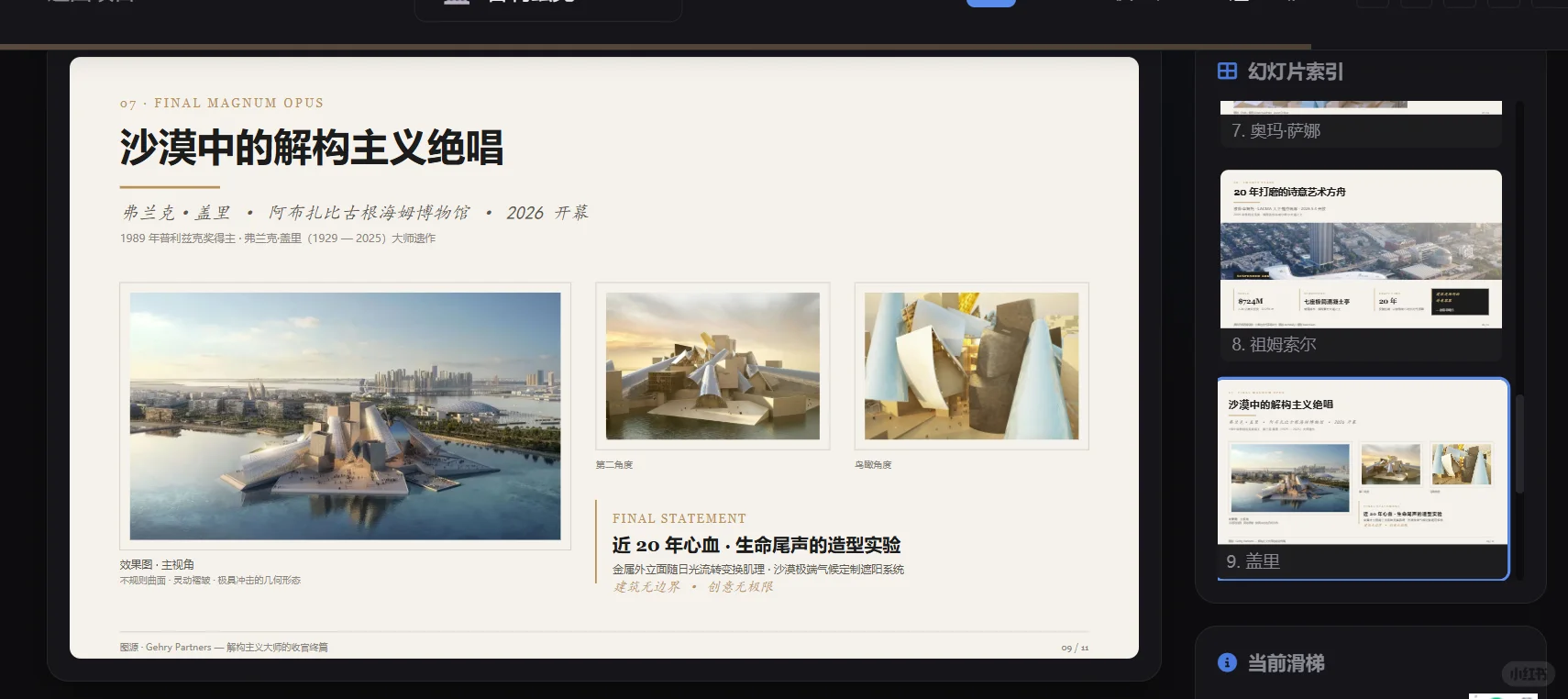Screen dimensions: 1568x699
Task: Click the page number 09 / 11
Action: (1075, 648)
